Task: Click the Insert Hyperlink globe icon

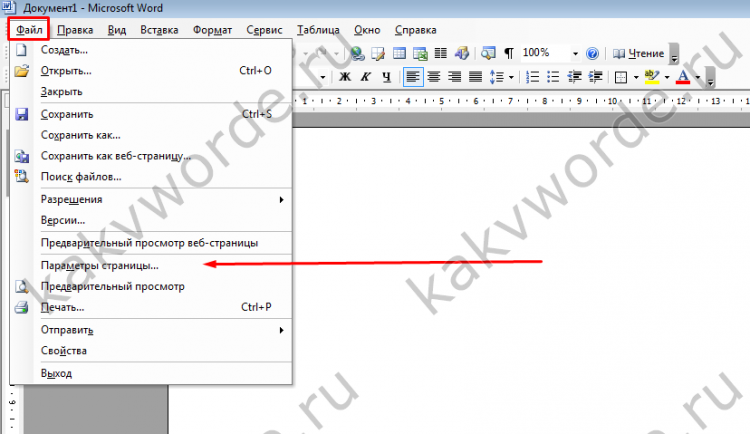Action: coord(357,53)
